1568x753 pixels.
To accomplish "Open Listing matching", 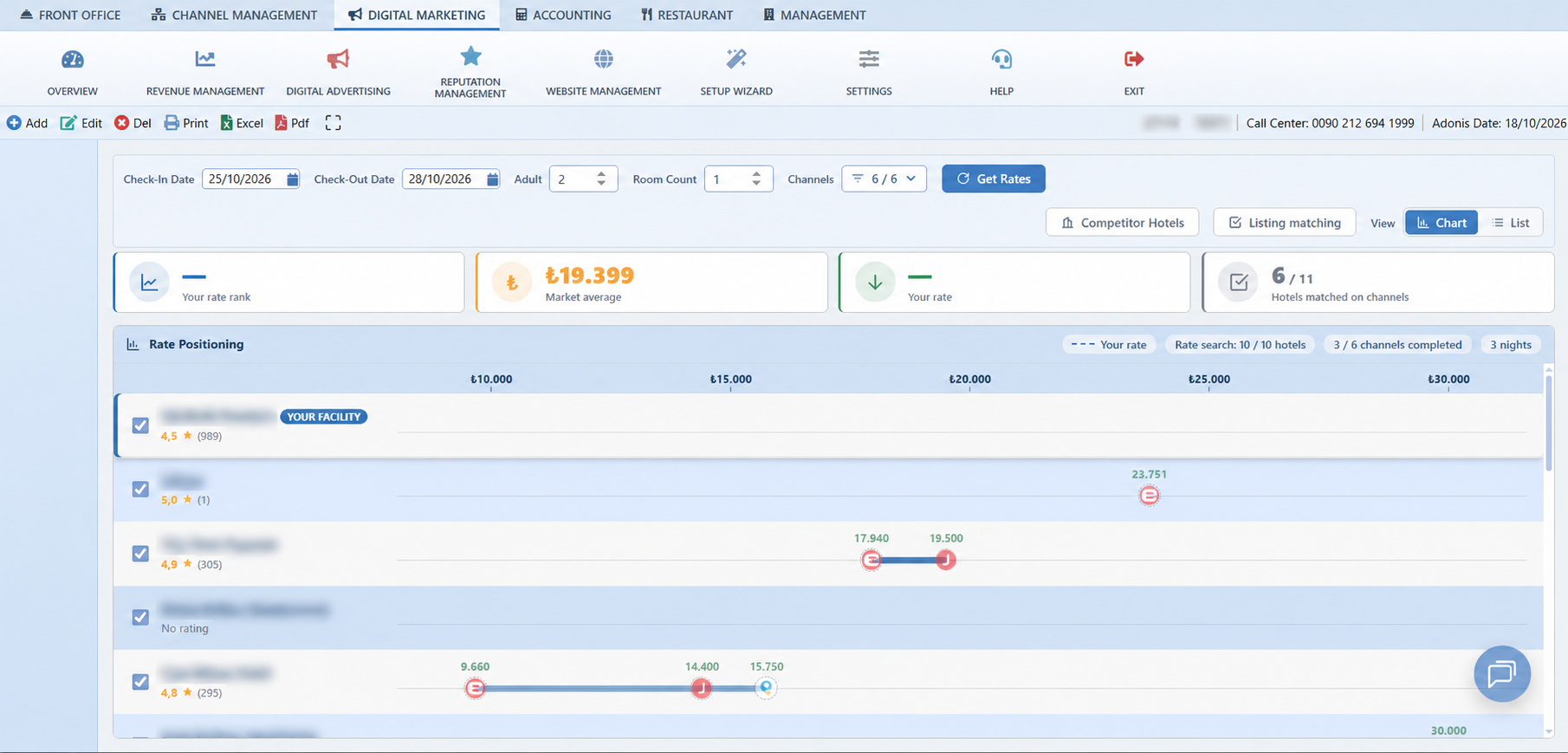I will coord(1285,223).
